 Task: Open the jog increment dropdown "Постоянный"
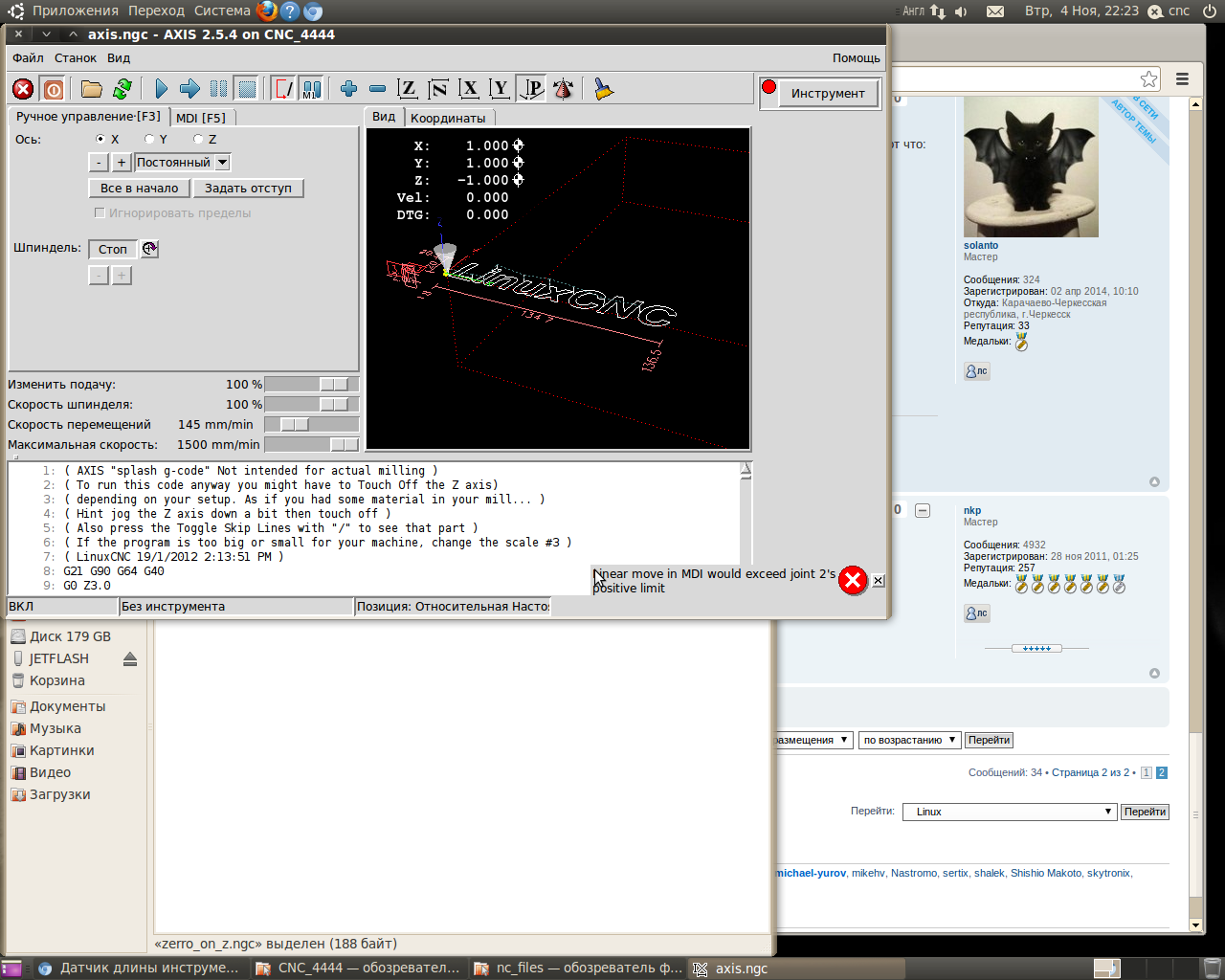click(182, 163)
